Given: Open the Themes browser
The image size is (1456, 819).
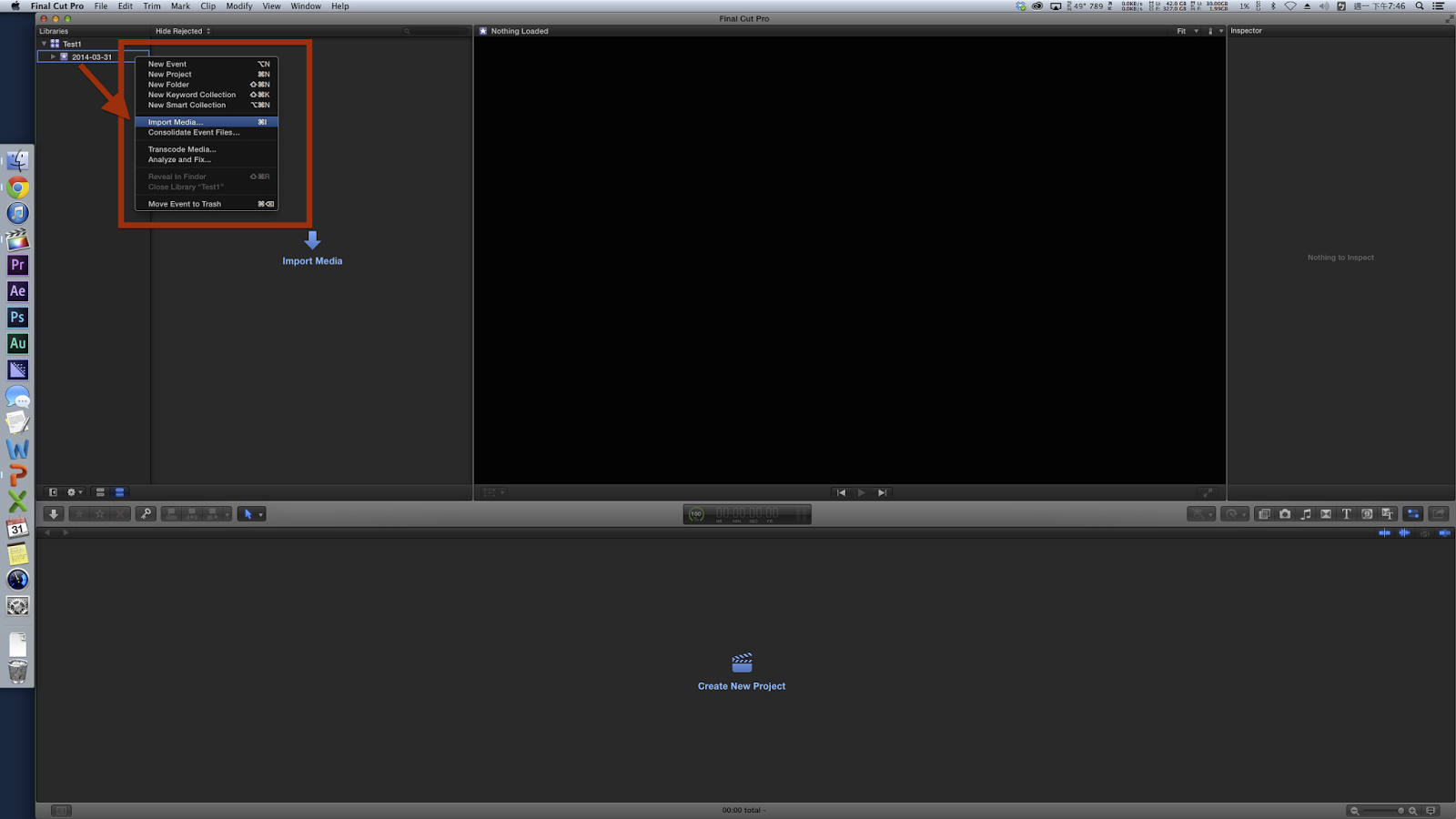Looking at the screenshot, I should (x=1388, y=514).
